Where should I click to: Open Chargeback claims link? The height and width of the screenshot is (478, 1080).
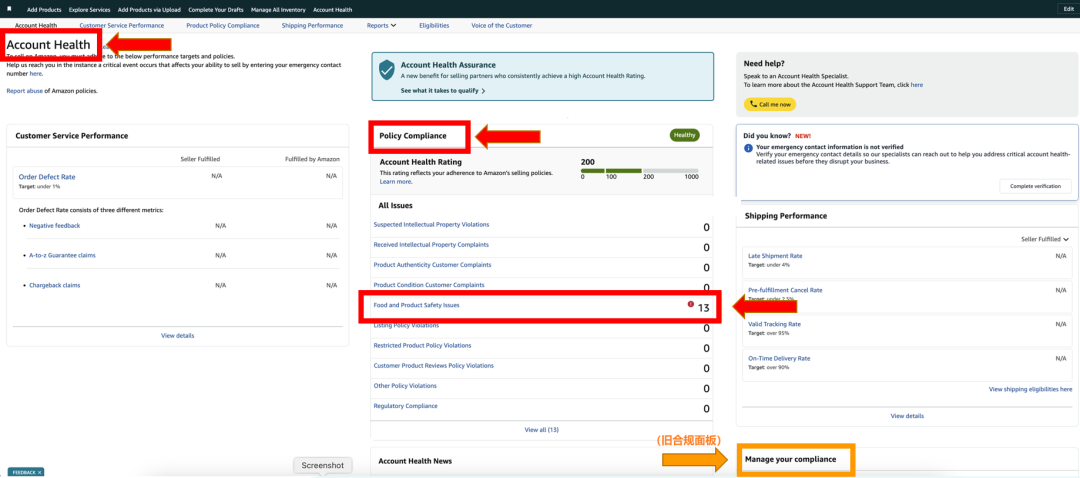coord(54,284)
